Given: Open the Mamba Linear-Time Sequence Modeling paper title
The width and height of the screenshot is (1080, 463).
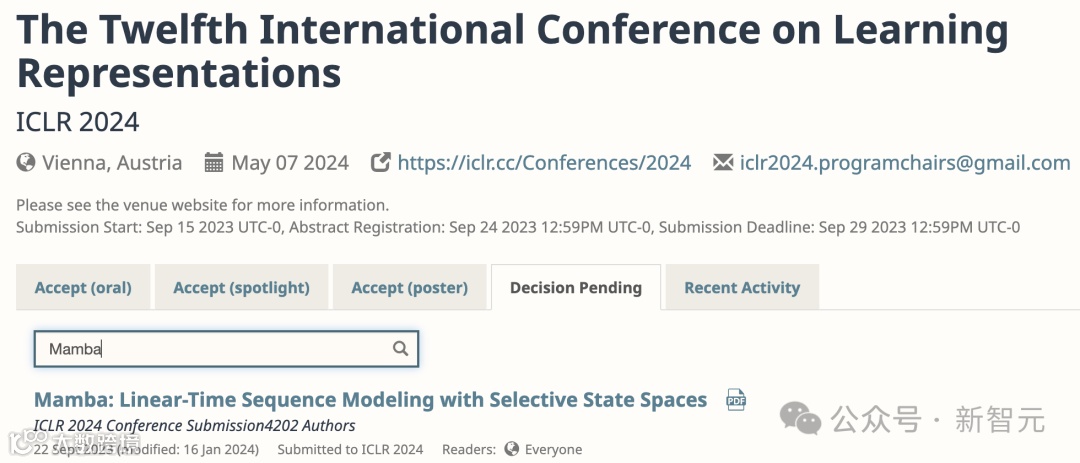Looking at the screenshot, I should 370,400.
